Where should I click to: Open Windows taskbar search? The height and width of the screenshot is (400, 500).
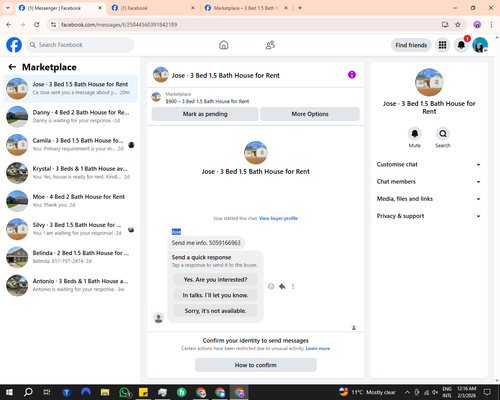point(28,392)
